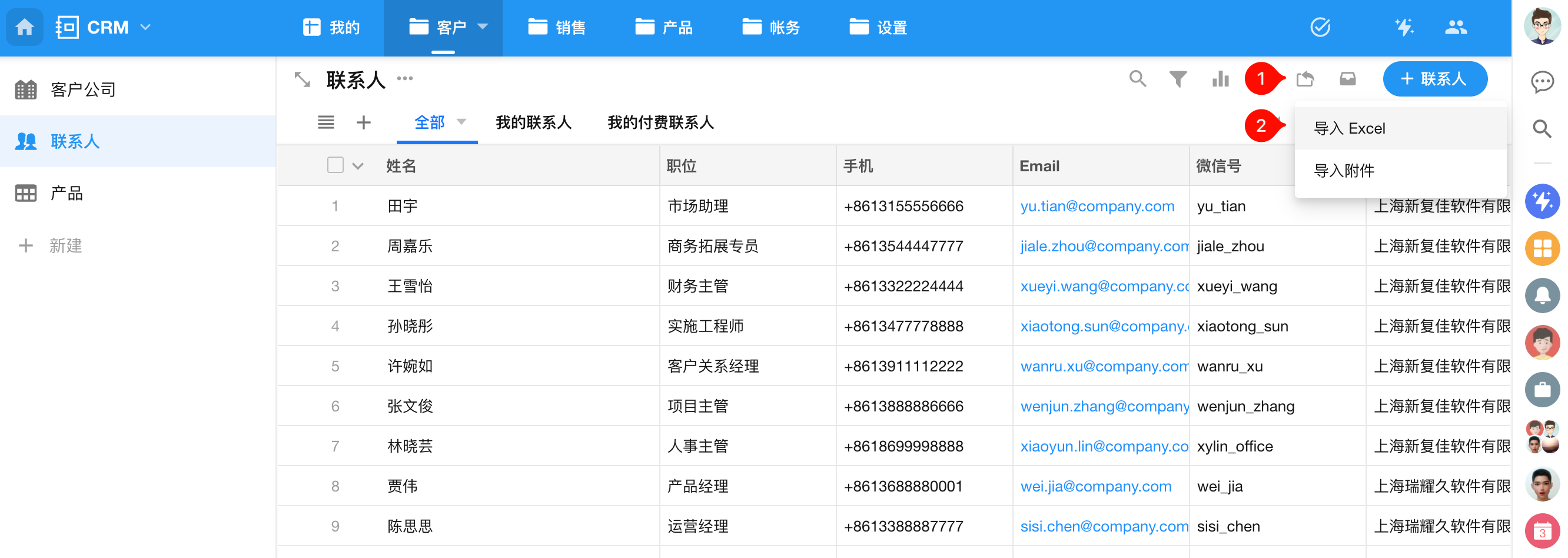Viewport: 1568px width, 558px height.
Task: Open the inbox tray icon
Action: click(x=1348, y=79)
